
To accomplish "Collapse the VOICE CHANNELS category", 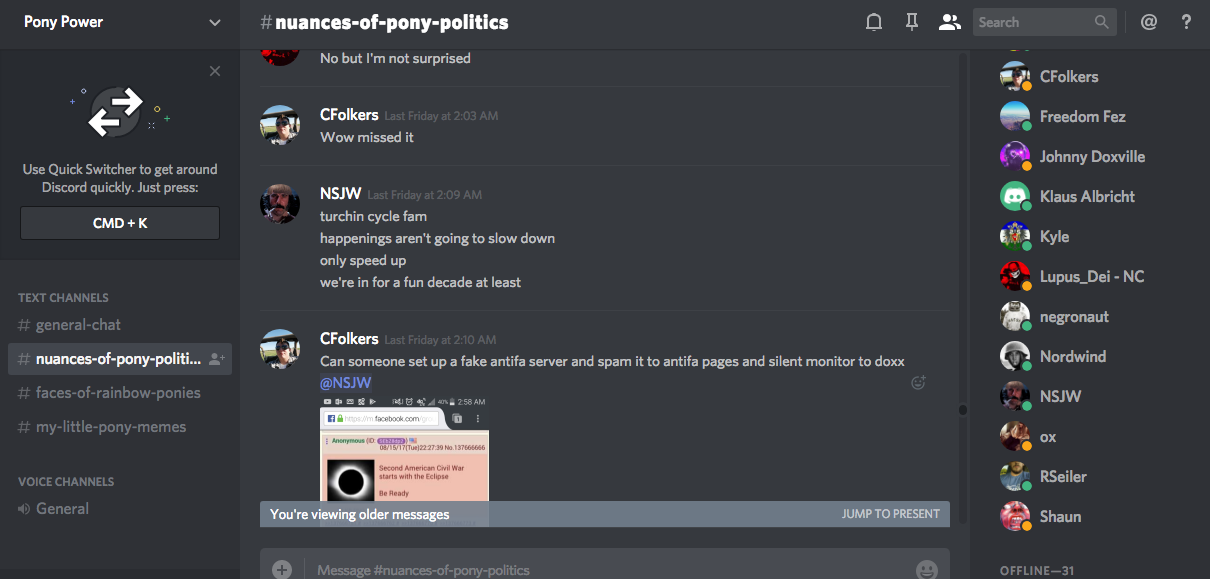I will (66, 481).
